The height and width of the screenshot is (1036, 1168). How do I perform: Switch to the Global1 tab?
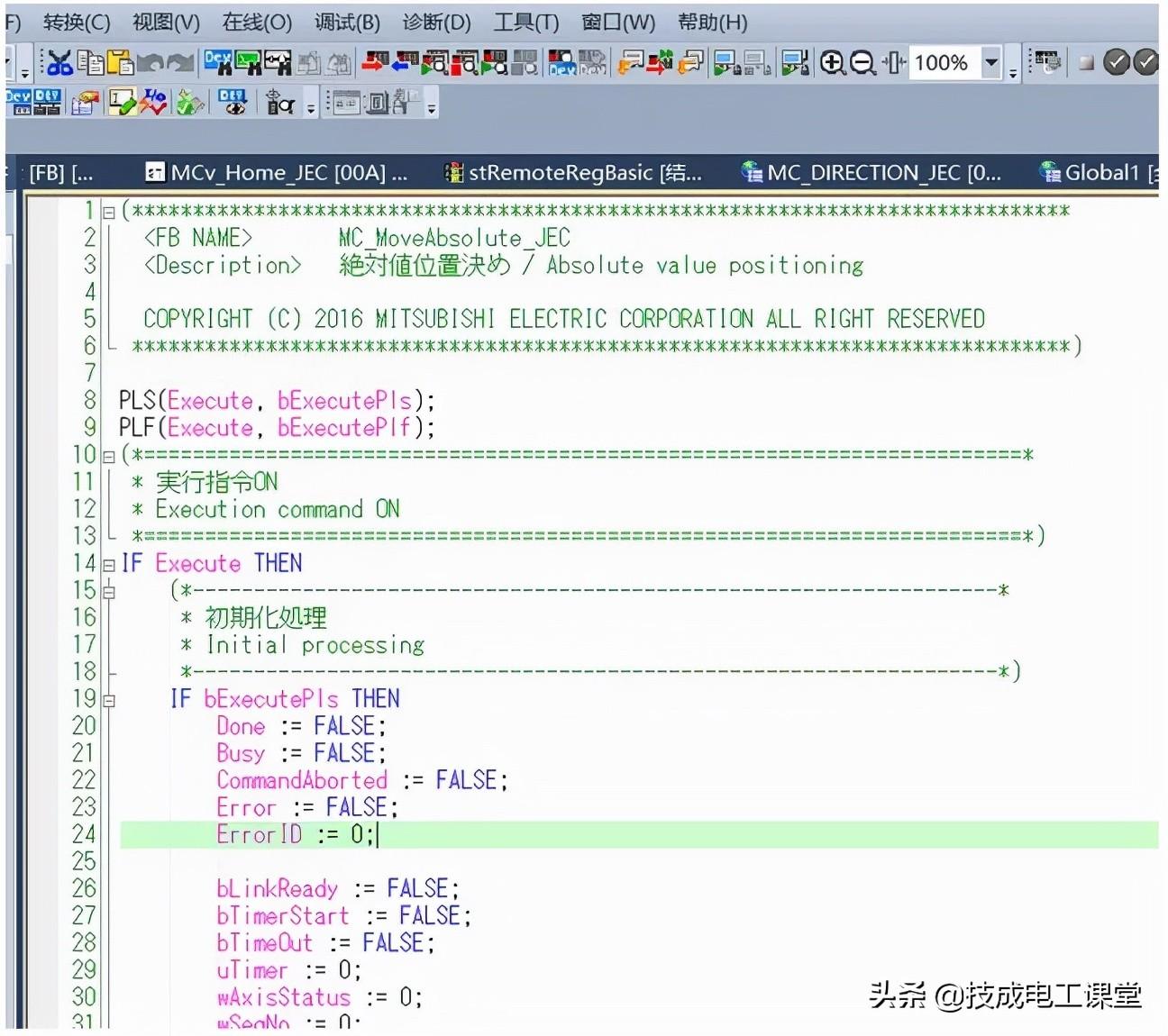click(x=1098, y=172)
